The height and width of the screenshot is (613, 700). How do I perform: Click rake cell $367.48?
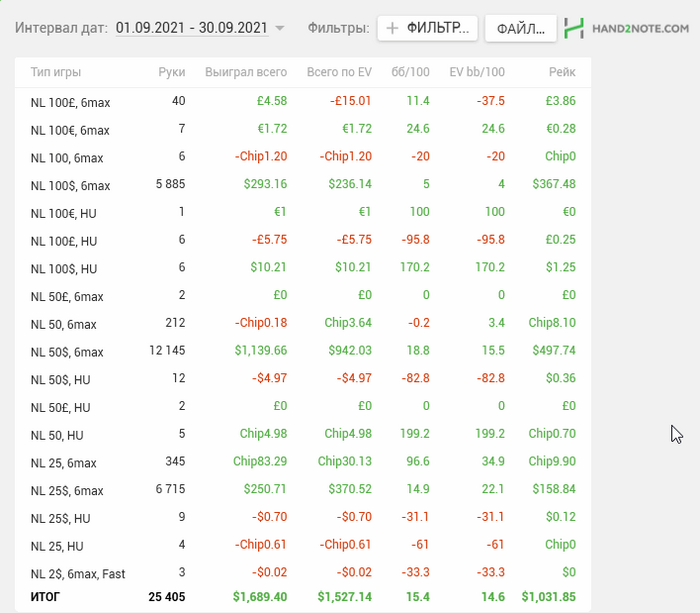[554, 184]
